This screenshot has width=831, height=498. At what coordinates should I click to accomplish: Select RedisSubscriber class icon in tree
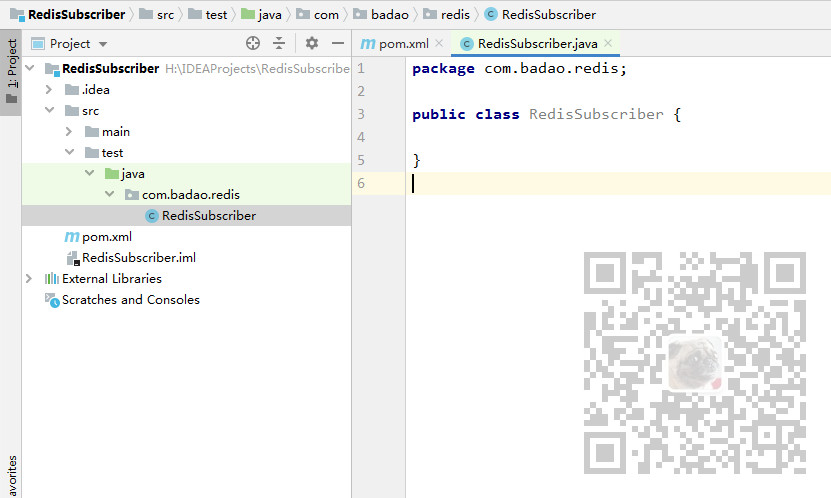click(x=152, y=216)
